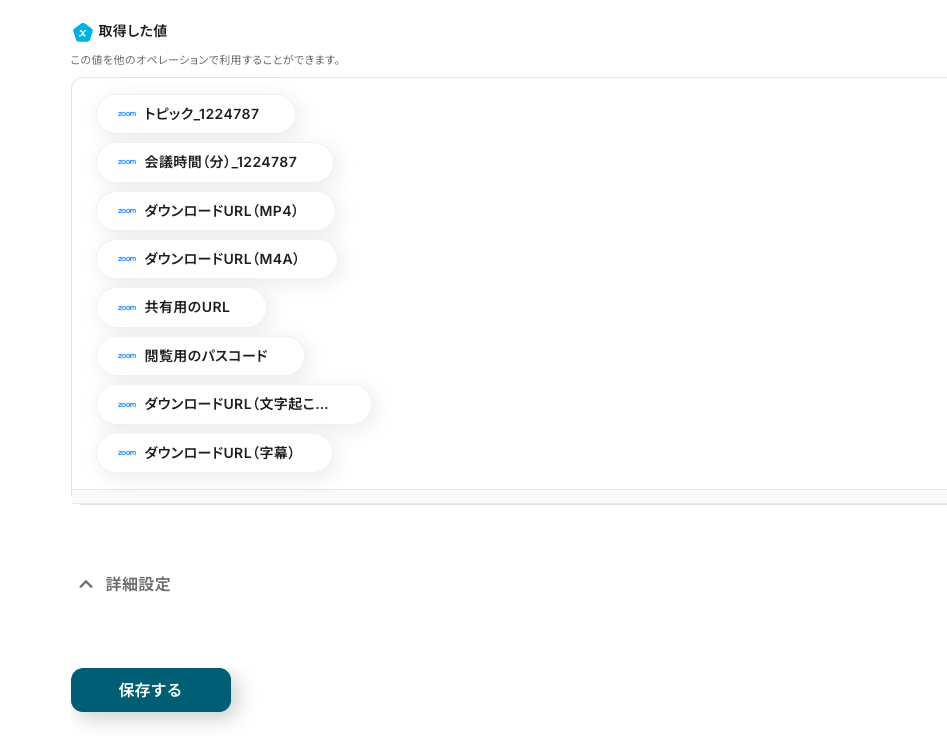Image resolution: width=947 pixels, height=749 pixels.
Task: Click the Zoom icon on ダウンロードURL(MP4) chip
Action: tap(127, 211)
